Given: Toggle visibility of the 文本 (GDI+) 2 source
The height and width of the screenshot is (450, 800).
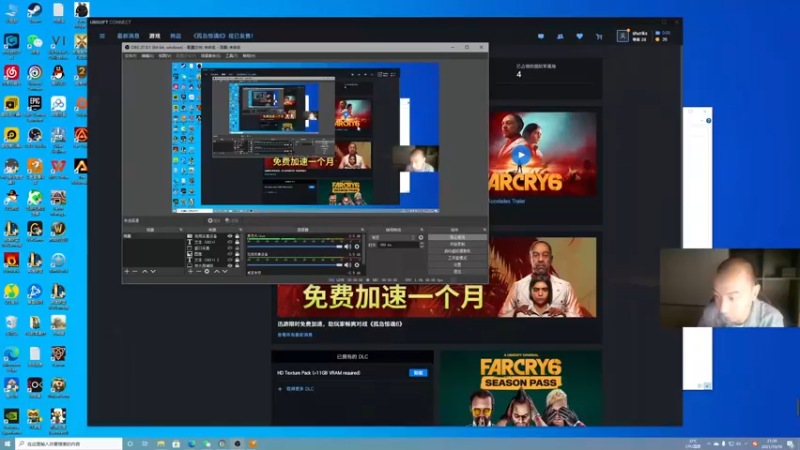Looking at the screenshot, I should click(x=230, y=260).
